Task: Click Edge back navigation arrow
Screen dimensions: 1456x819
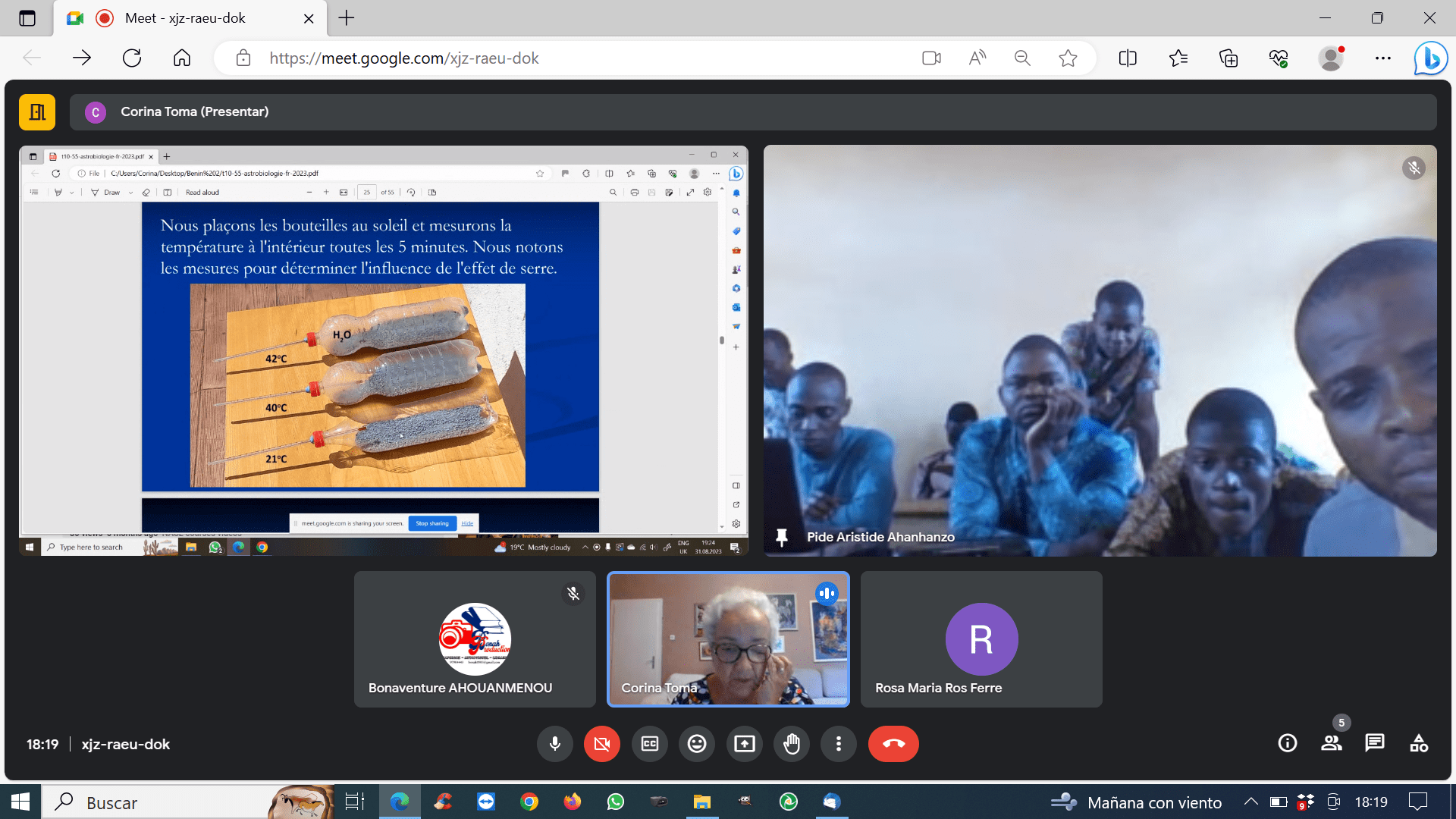Action: [32, 58]
